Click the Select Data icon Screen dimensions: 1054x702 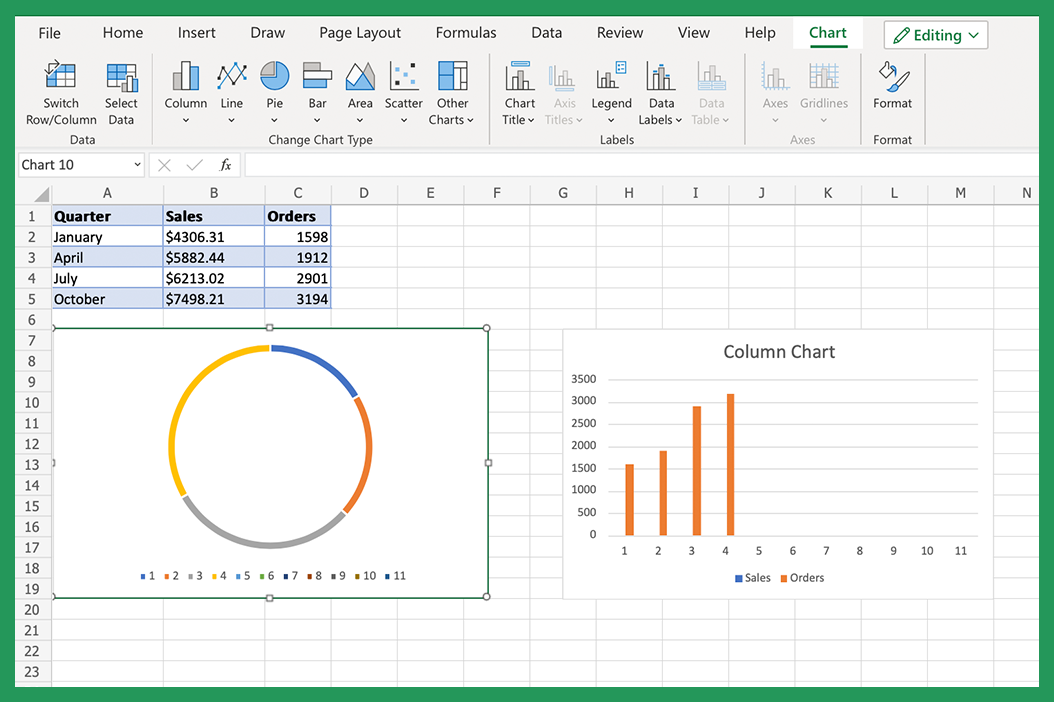click(x=121, y=90)
